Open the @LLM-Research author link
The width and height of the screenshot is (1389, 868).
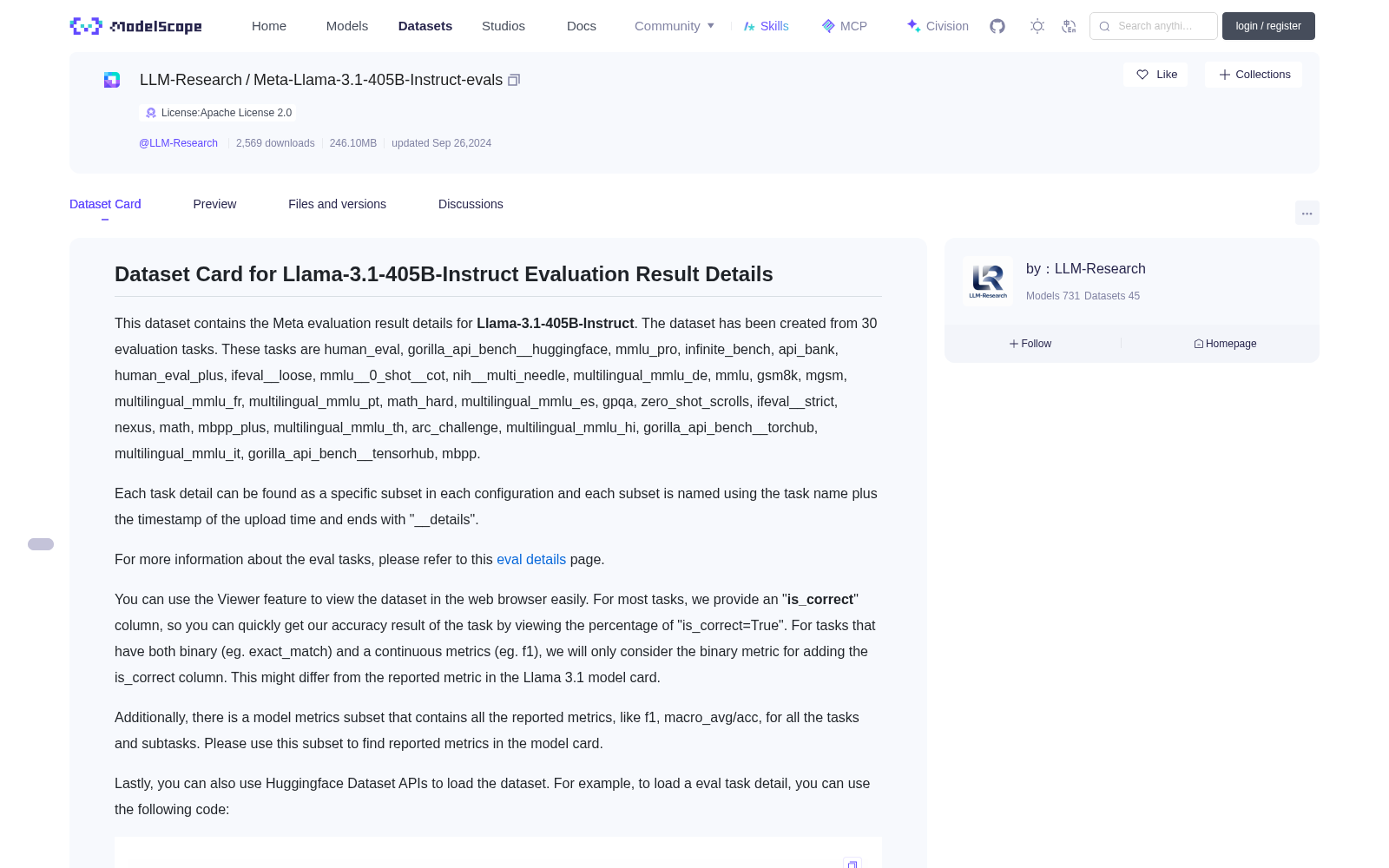pyautogui.click(x=178, y=143)
